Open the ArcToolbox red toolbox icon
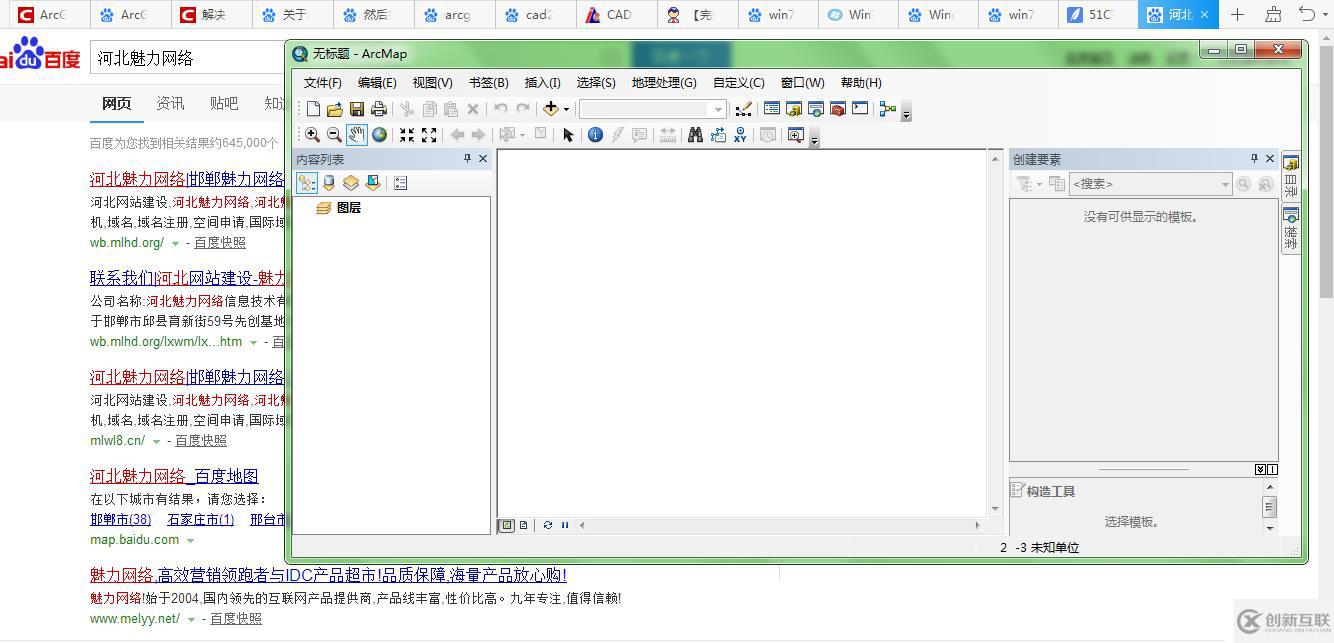The height and width of the screenshot is (643, 1334). [x=838, y=109]
